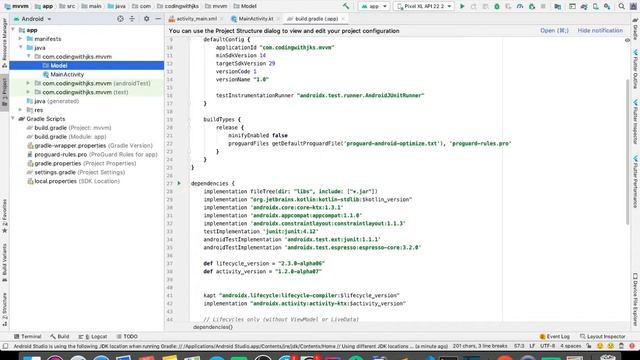Open the Project panel gear settings

click(147, 19)
